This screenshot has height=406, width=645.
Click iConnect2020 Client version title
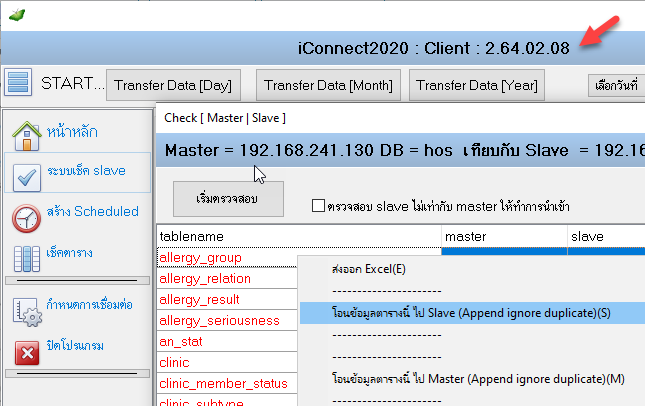tap(434, 49)
